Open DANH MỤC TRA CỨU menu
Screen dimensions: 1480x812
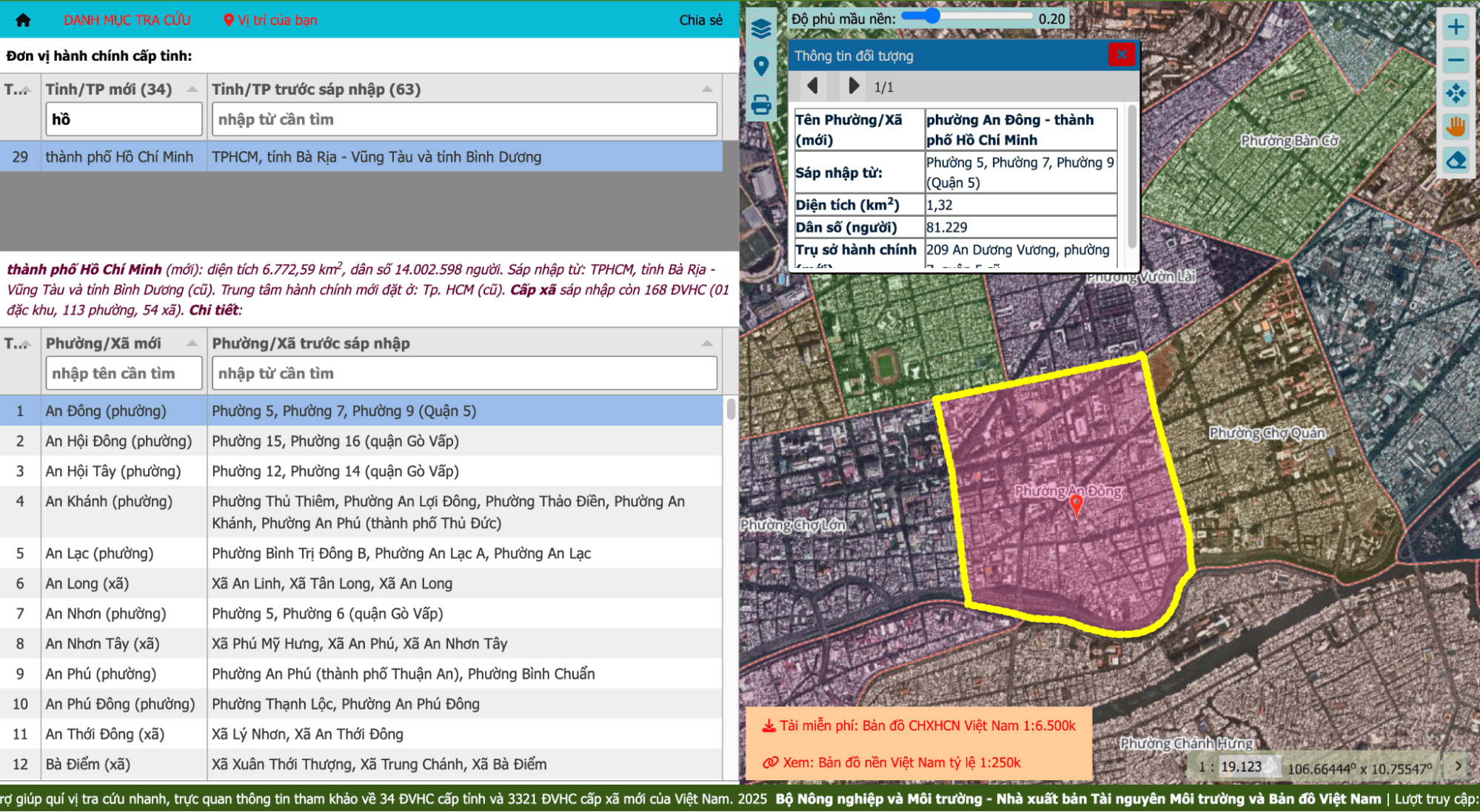click(x=127, y=20)
